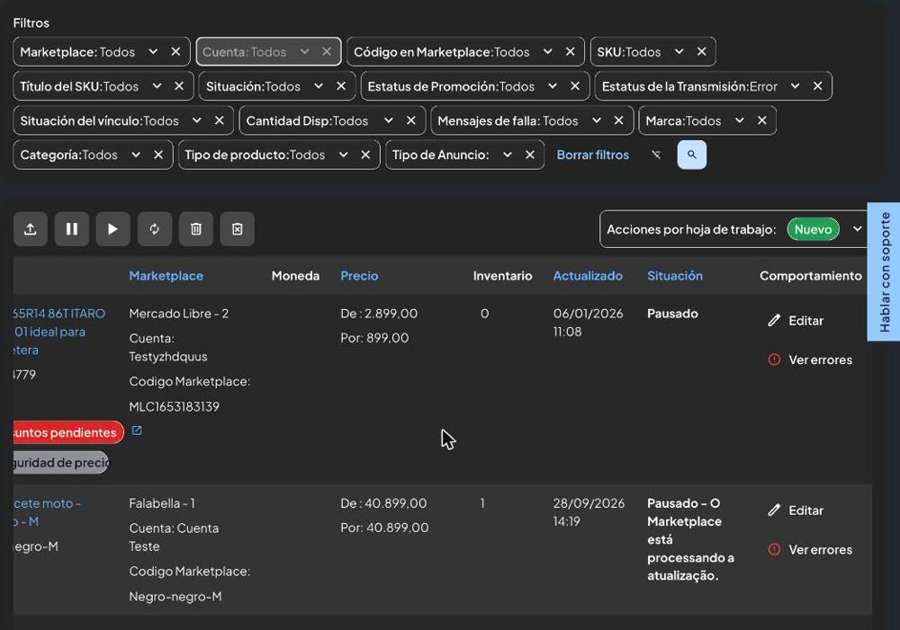This screenshot has height=630, width=900.
Task: Clear the Estatus de la Transmisión filter
Action: (x=817, y=86)
